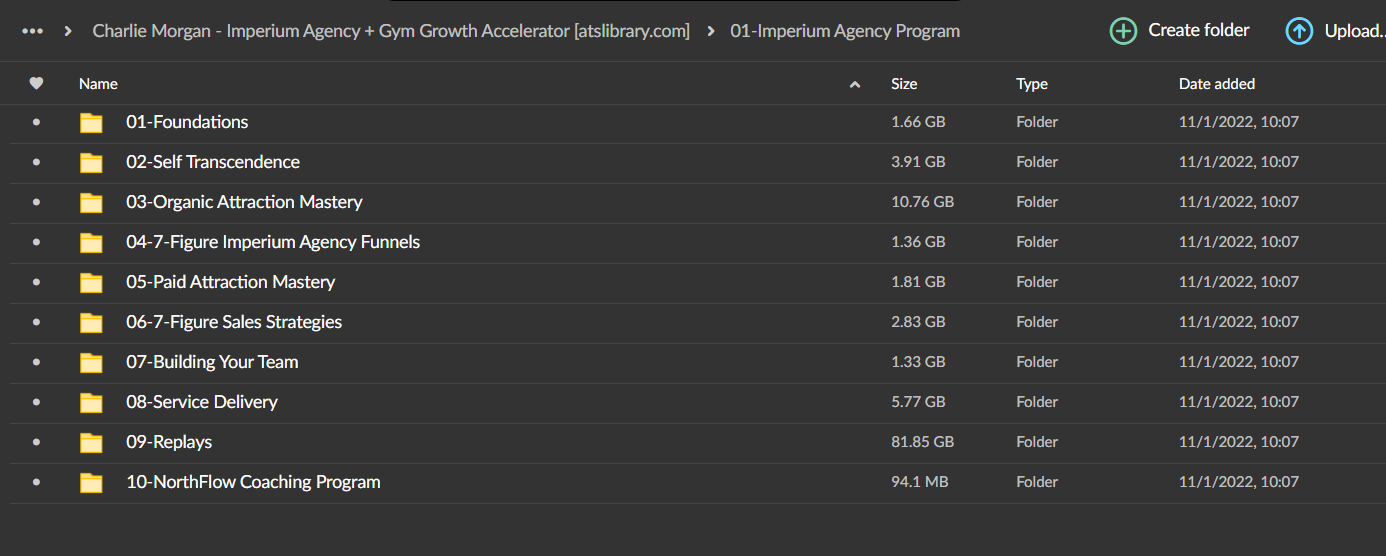This screenshot has width=1386, height=556.
Task: Click the 03-Organic Attraction Mastery folder icon
Action: [x=92, y=203]
